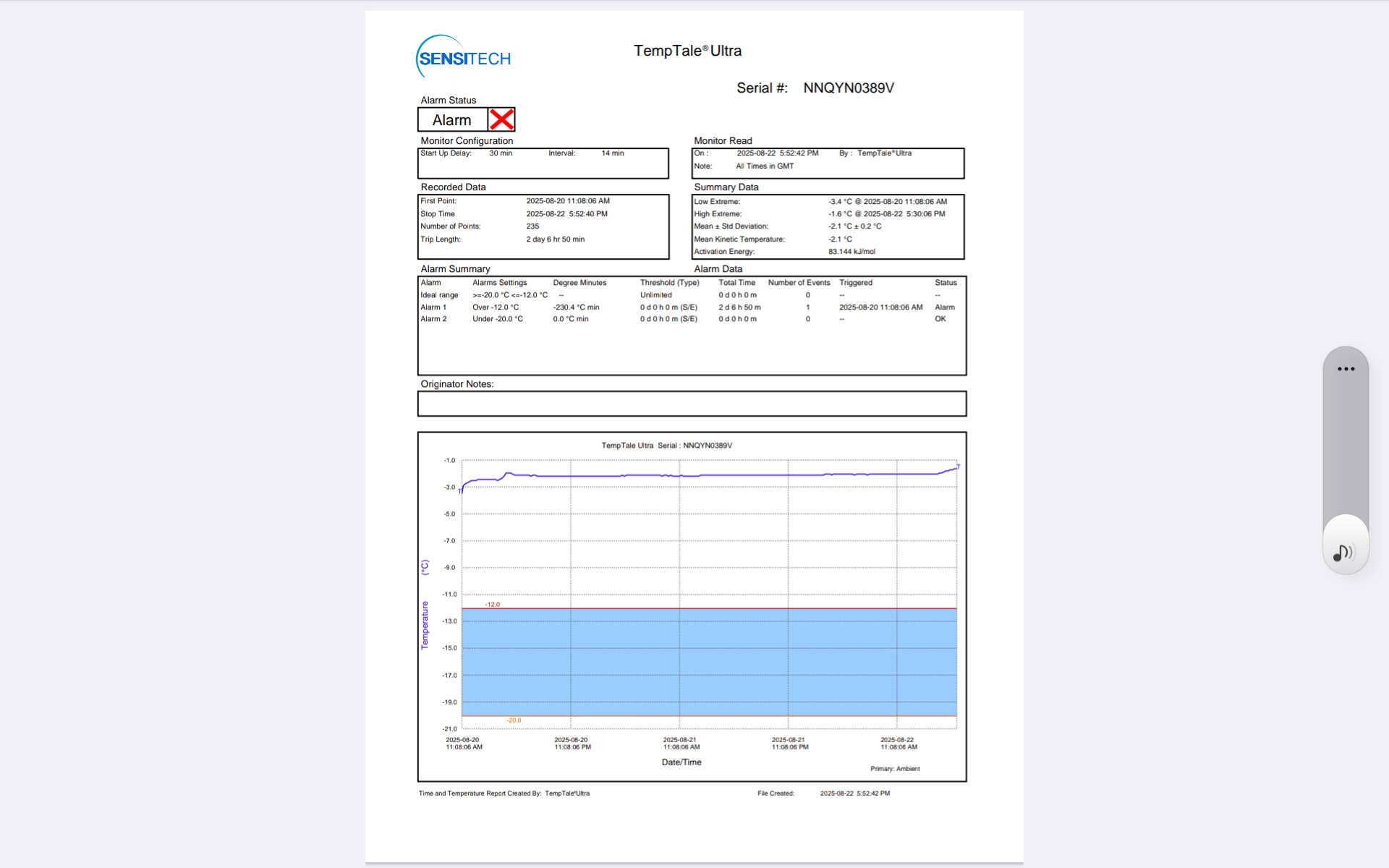Viewport: 1389px width, 868px height.
Task: Click the three-dots more options icon
Action: click(x=1346, y=369)
